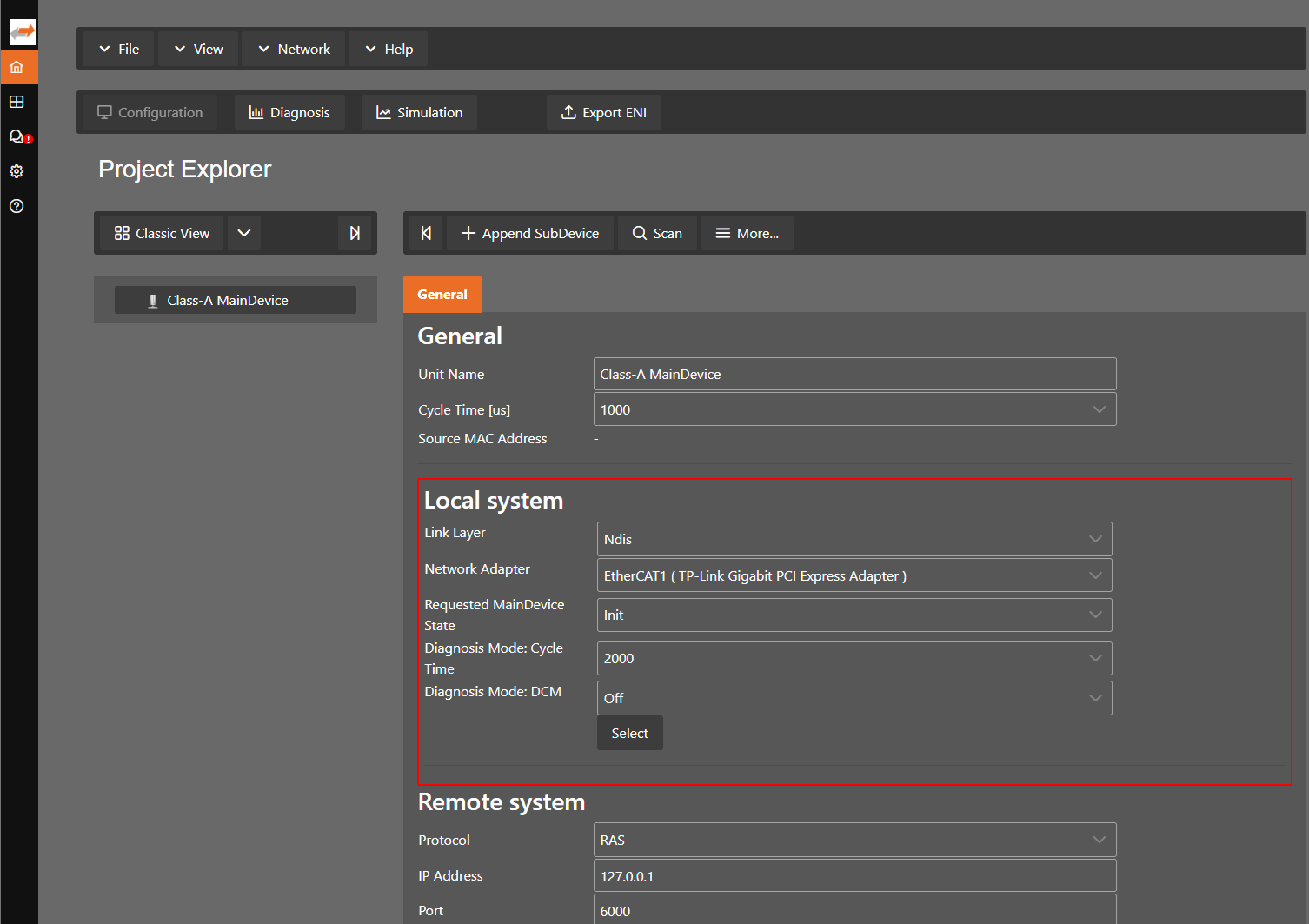Open the Network menu

click(x=294, y=49)
